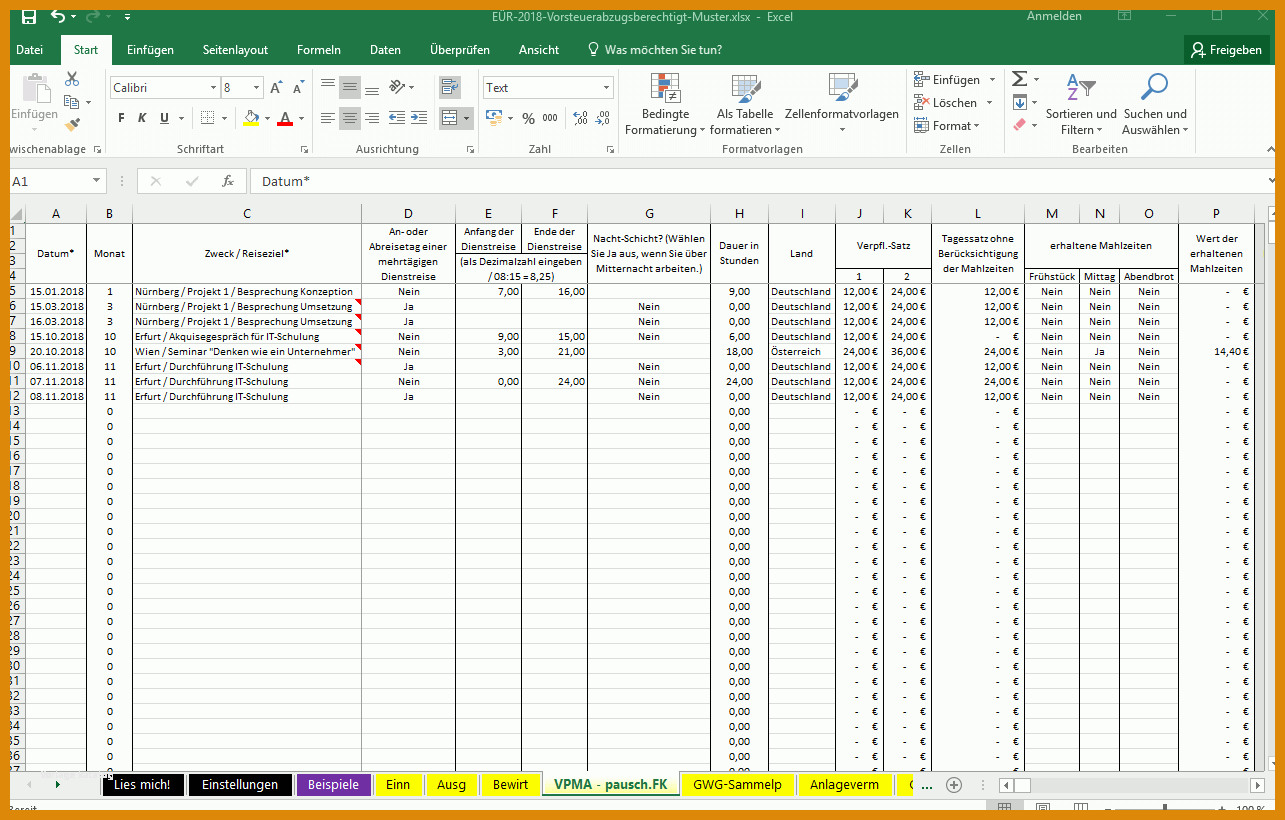Click the Undo arrow in quick access toolbar
Image resolution: width=1285 pixels, height=820 pixels.
58,16
